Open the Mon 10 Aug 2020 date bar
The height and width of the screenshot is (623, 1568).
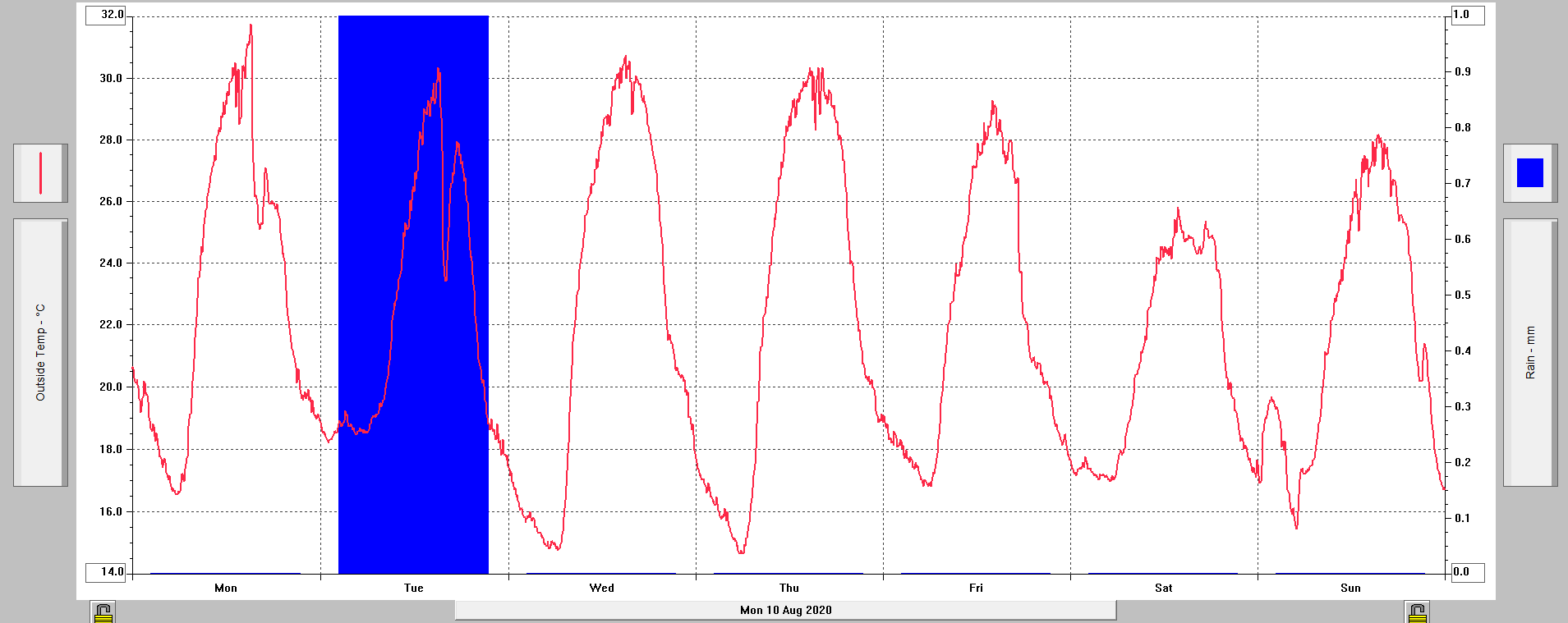(785, 610)
